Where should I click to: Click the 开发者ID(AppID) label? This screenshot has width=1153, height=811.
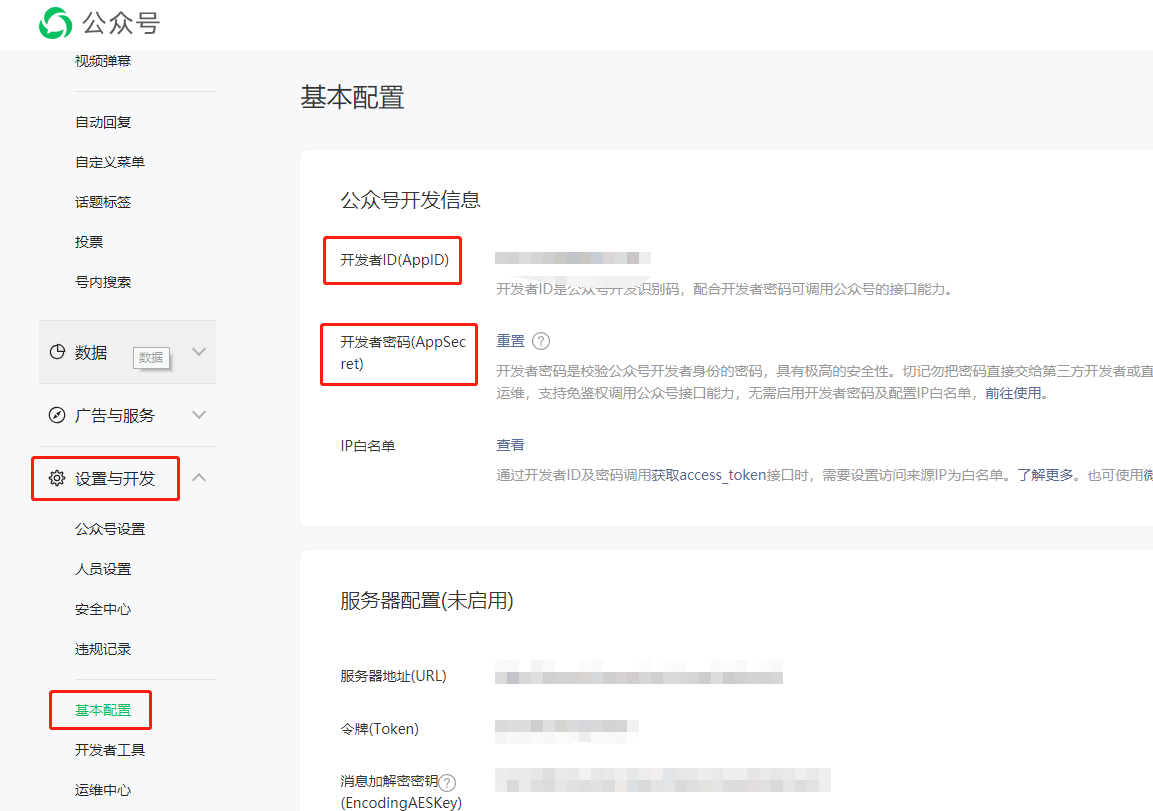[394, 260]
